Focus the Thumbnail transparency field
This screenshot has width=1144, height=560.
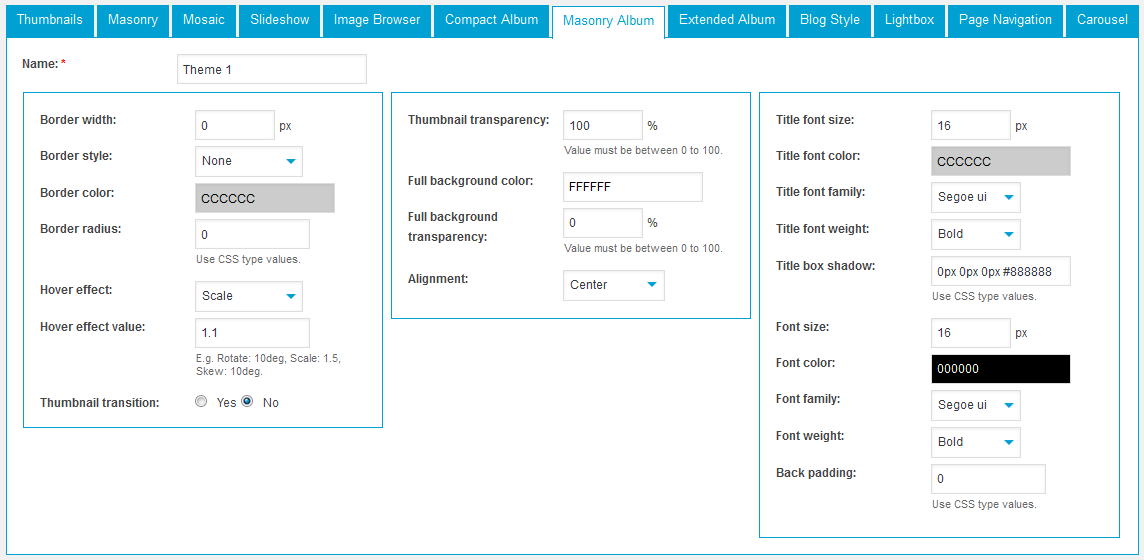pyautogui.click(x=602, y=125)
